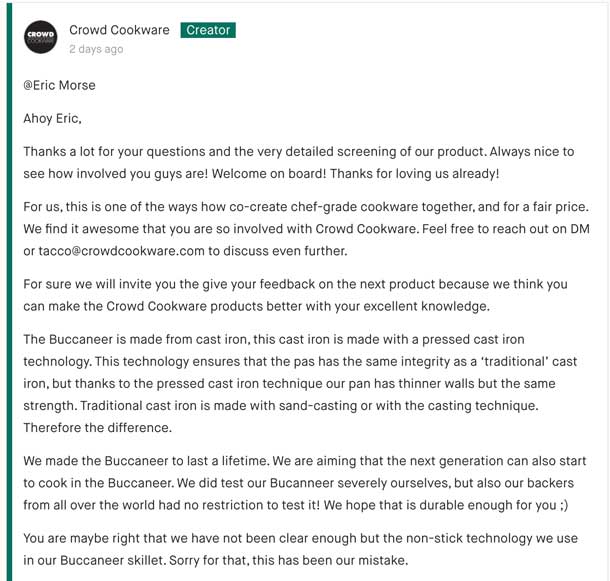Screen dimensions: 610x581
Task: Open the Crowd Cookware round avatar logo
Action: (40, 37)
